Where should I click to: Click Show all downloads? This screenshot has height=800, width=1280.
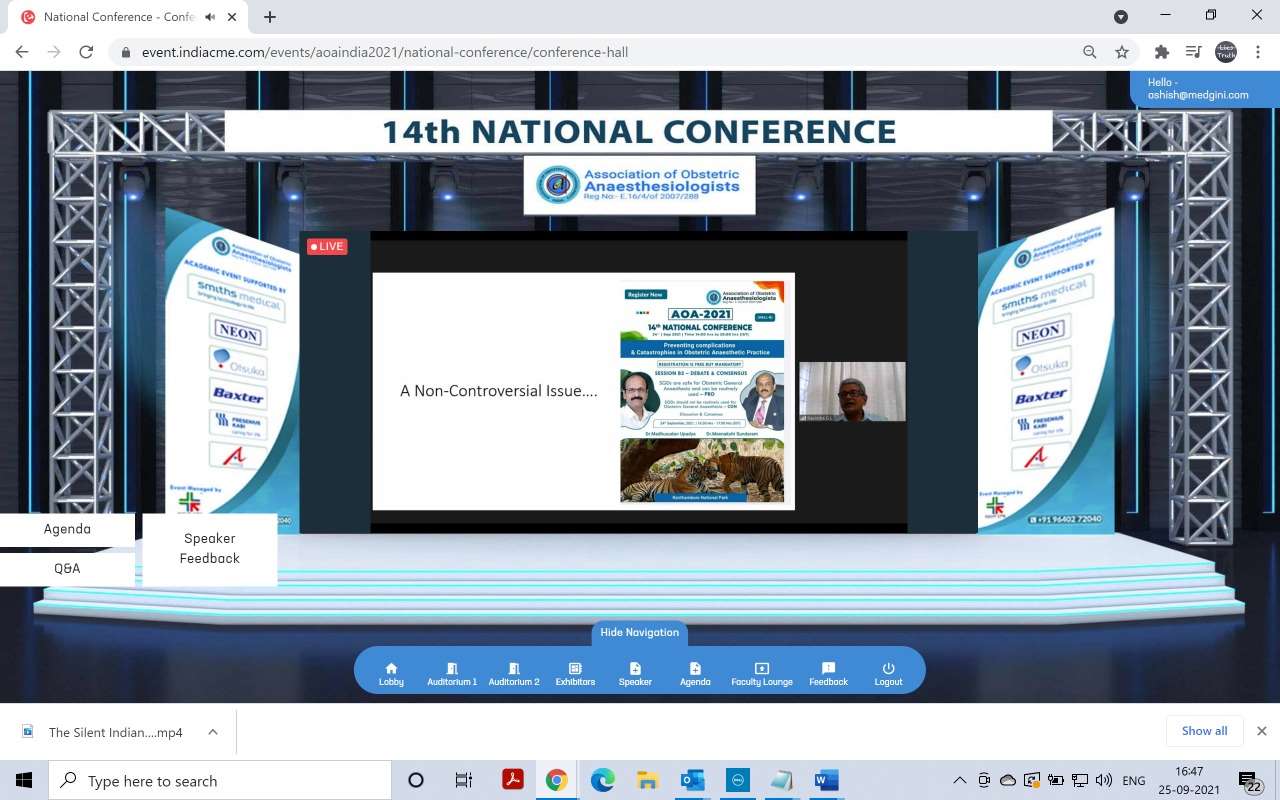point(1204,731)
